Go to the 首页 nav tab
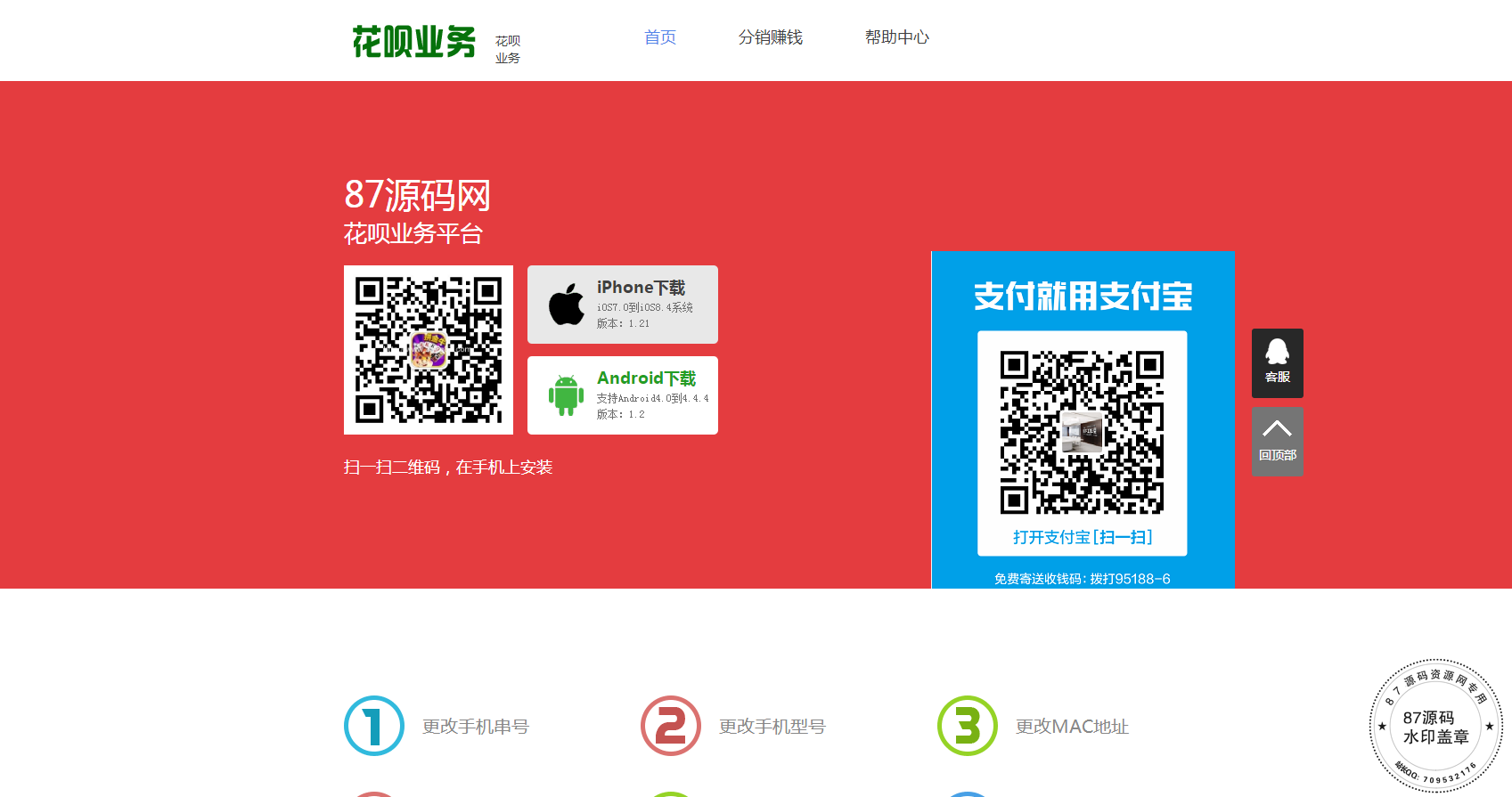This screenshot has width=1512, height=797. point(660,37)
